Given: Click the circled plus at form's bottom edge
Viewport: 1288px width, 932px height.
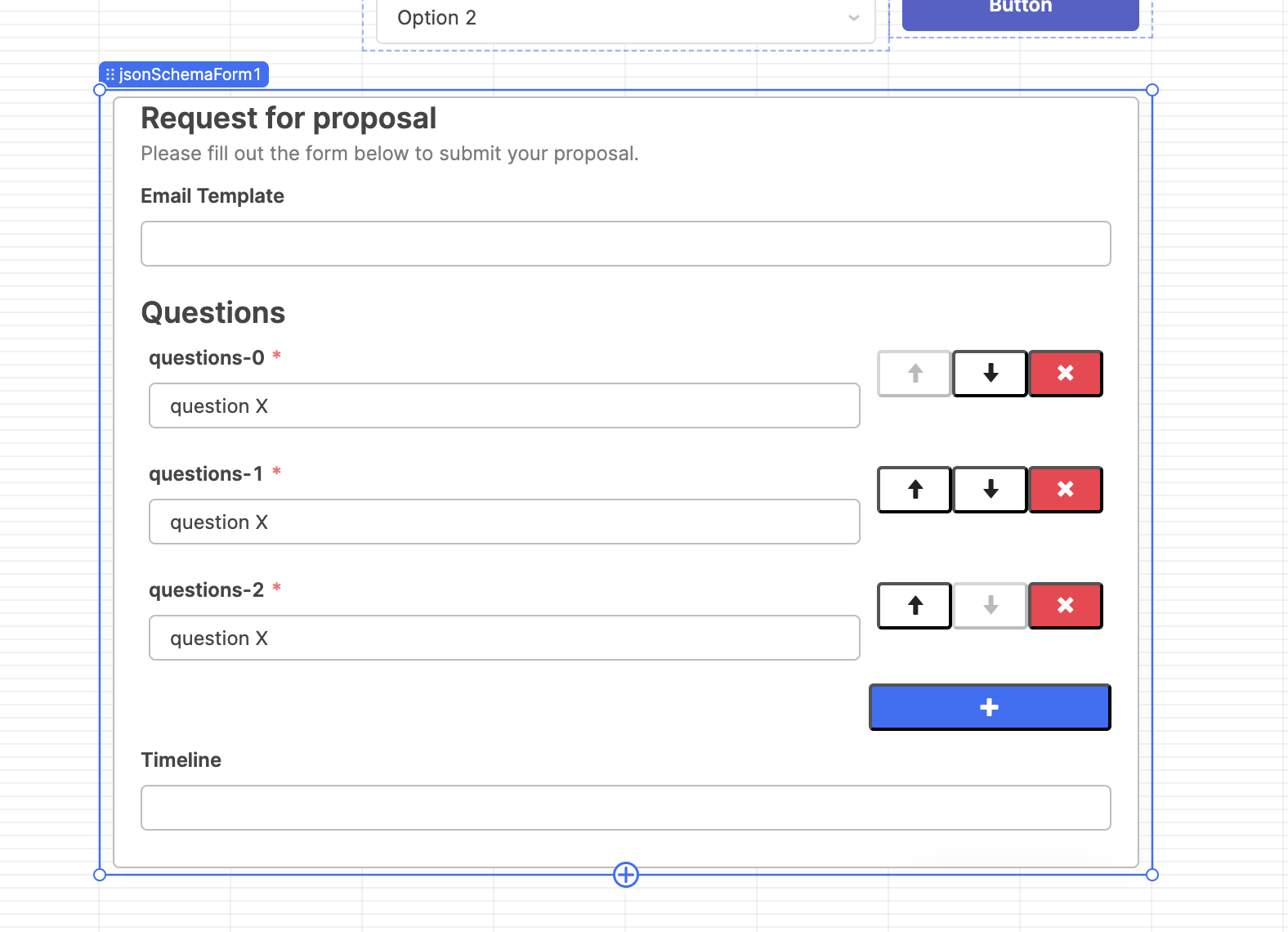Looking at the screenshot, I should [x=626, y=875].
